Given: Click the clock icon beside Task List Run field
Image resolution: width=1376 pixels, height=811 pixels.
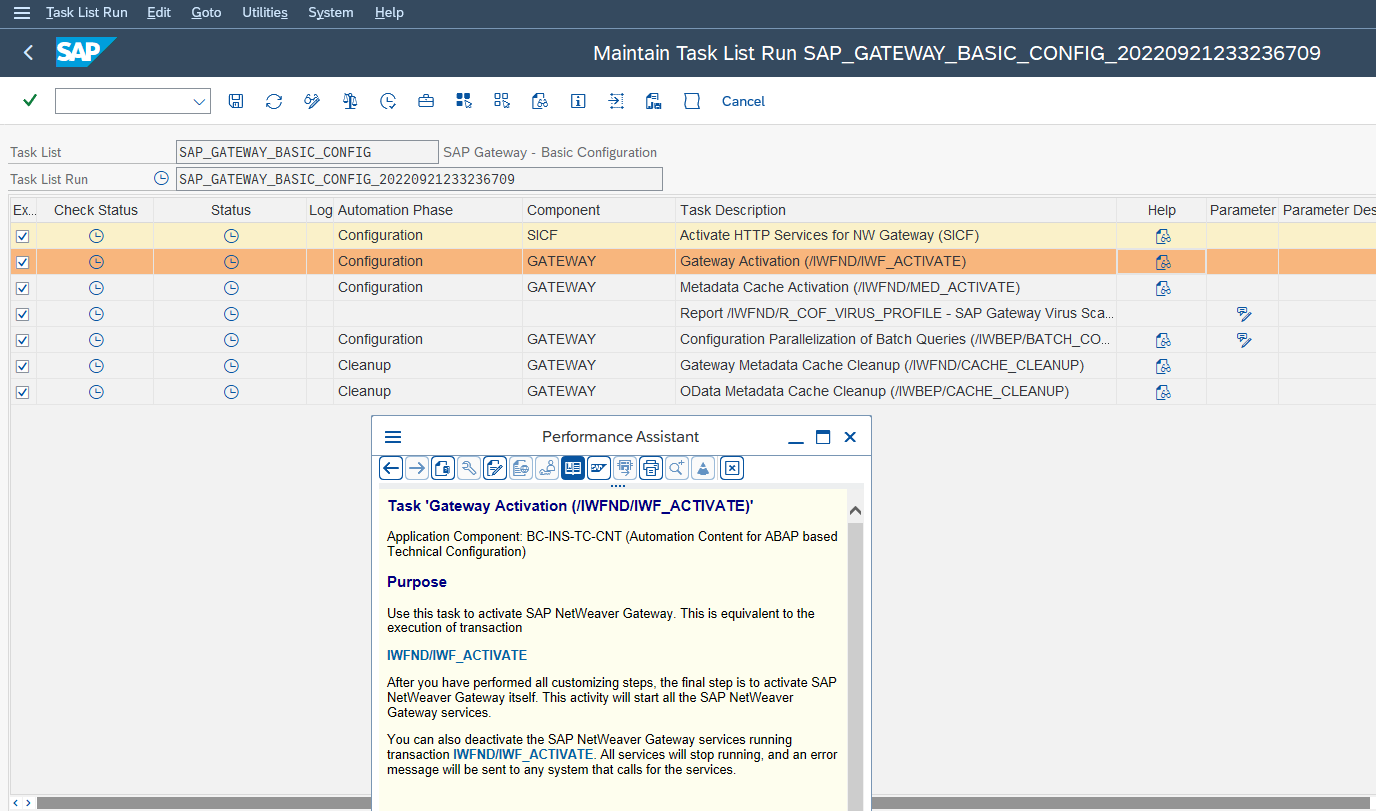Looking at the screenshot, I should 161,179.
